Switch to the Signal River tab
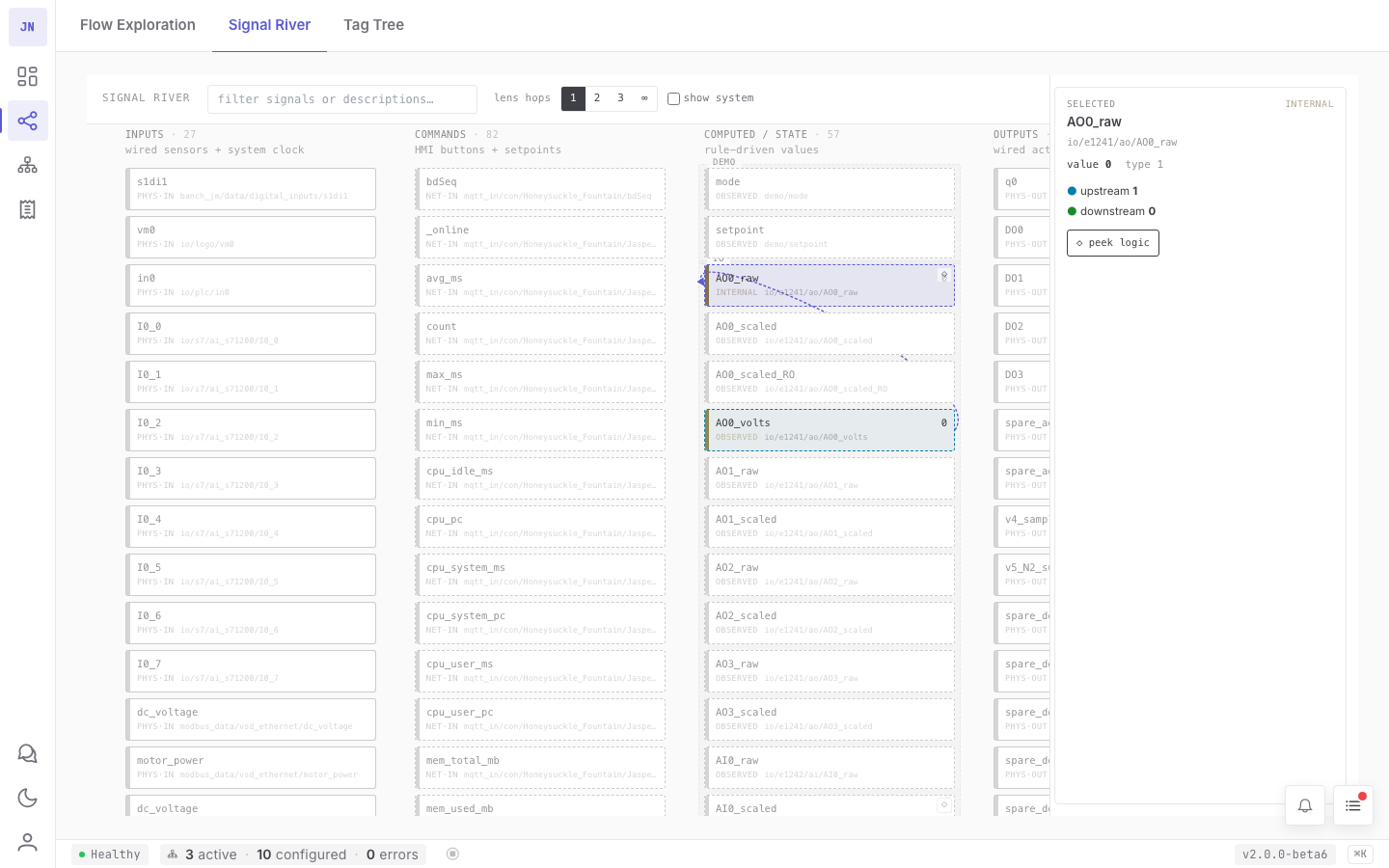1389x868 pixels. (x=269, y=25)
